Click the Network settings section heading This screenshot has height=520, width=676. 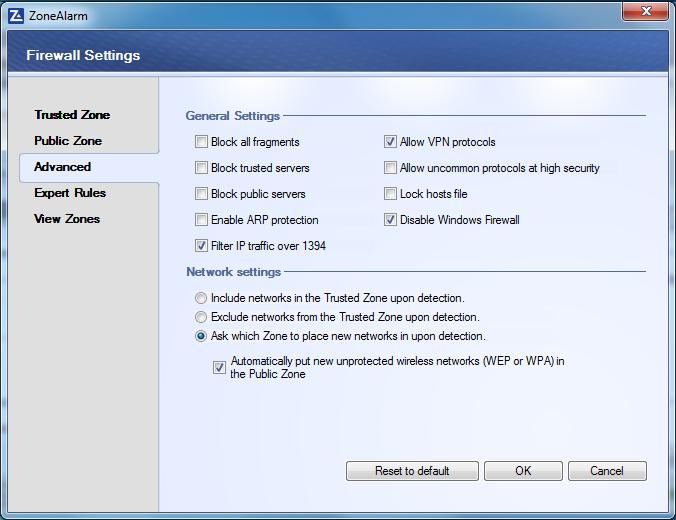pyautogui.click(x=234, y=272)
